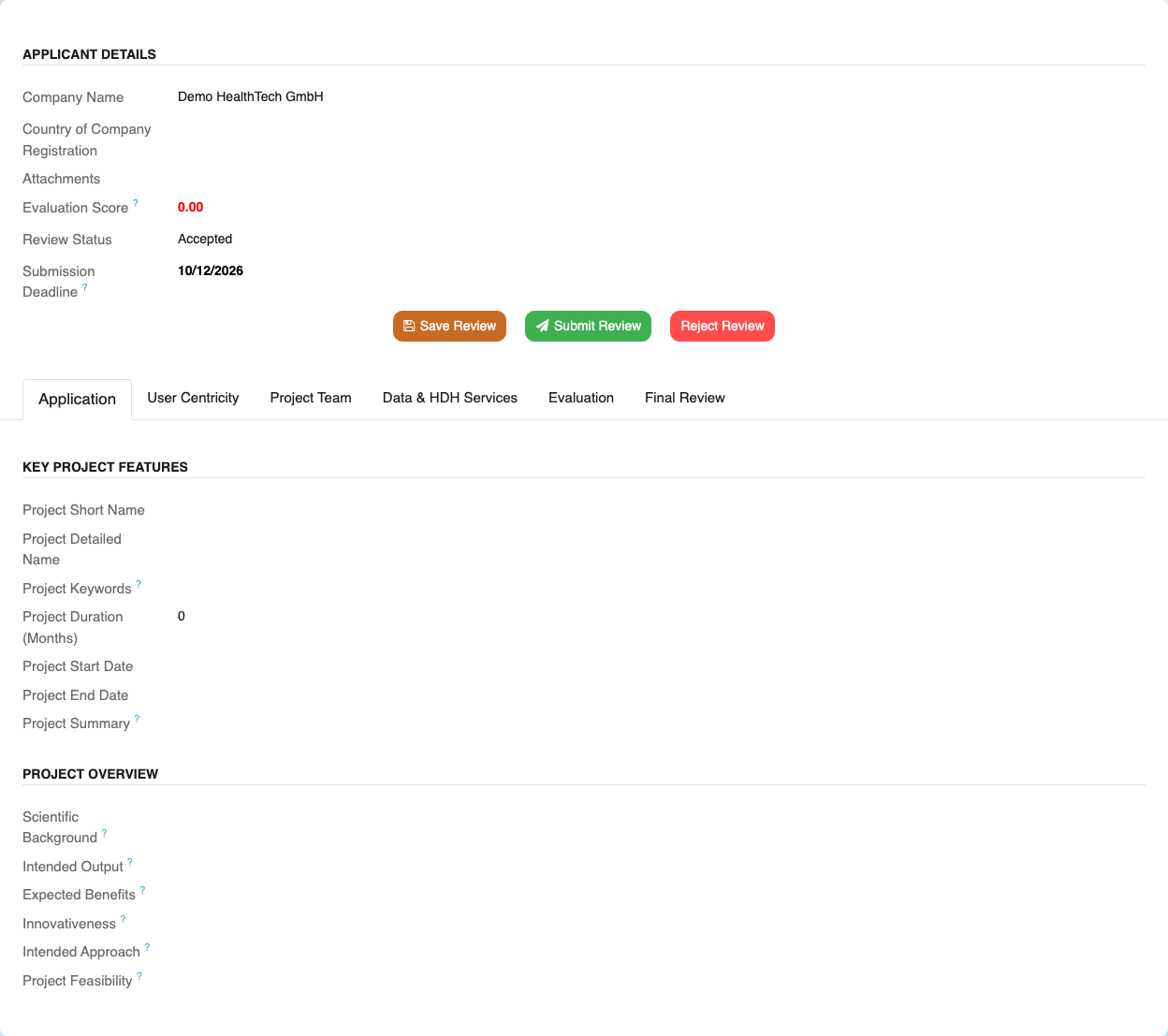Image resolution: width=1168 pixels, height=1036 pixels.
Task: Click the Attachments label
Action: [x=61, y=179]
